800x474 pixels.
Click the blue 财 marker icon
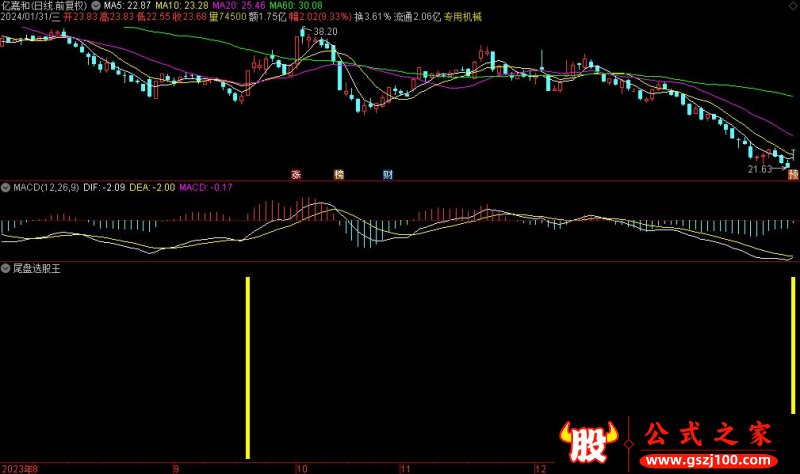click(x=388, y=174)
